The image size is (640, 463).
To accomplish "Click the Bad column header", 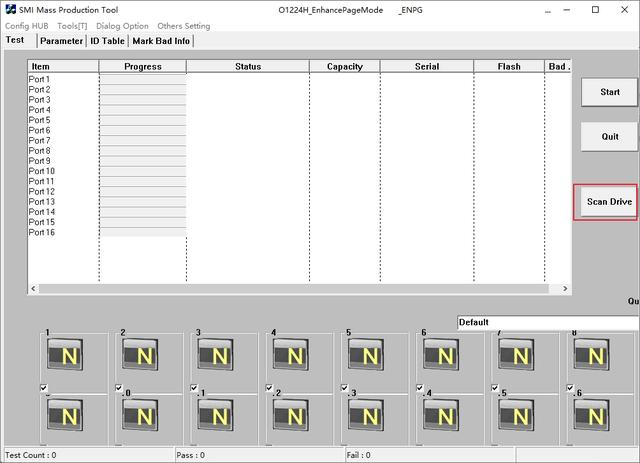I will click(x=558, y=66).
